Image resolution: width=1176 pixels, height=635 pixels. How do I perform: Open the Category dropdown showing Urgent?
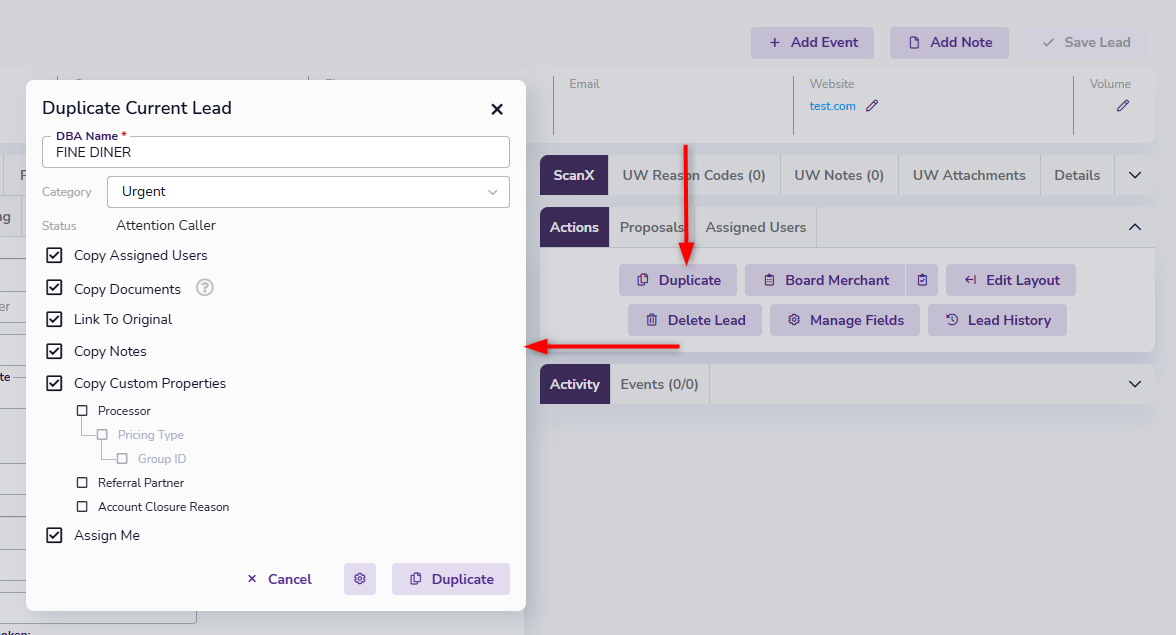pos(308,192)
